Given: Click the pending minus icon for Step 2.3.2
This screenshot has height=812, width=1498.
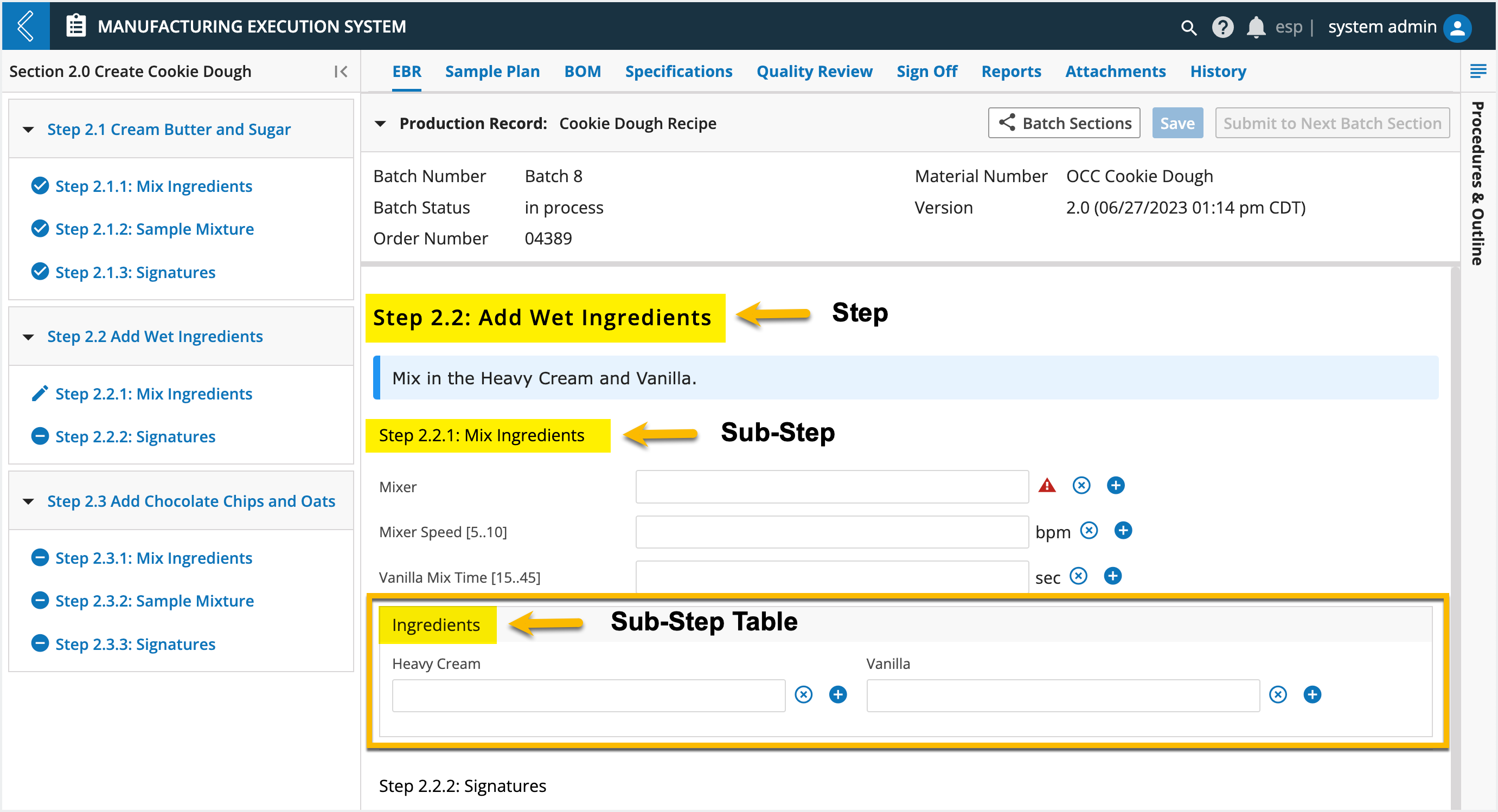Looking at the screenshot, I should coord(40,600).
